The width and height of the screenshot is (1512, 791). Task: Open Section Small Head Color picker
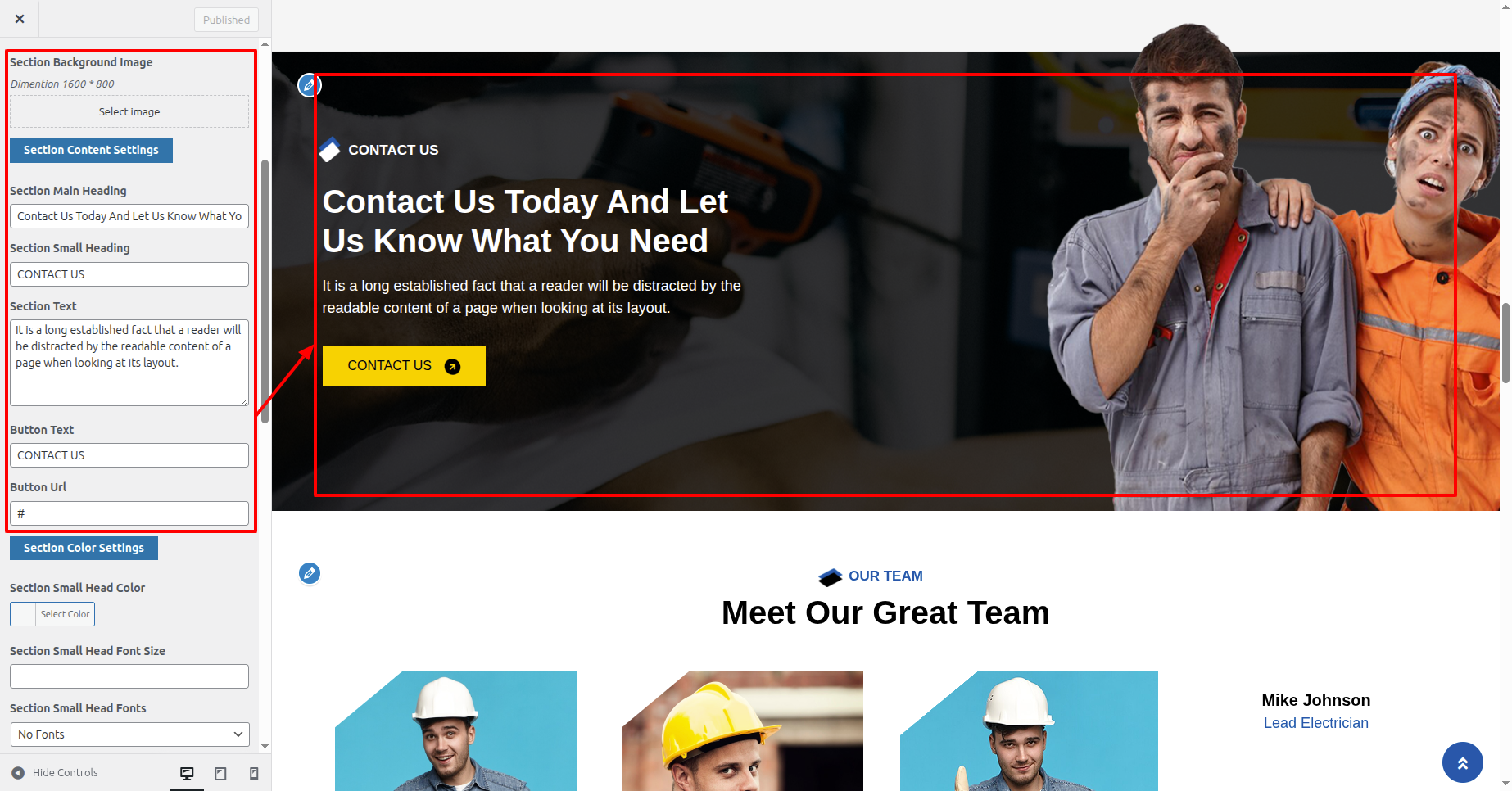pyautogui.click(x=52, y=614)
